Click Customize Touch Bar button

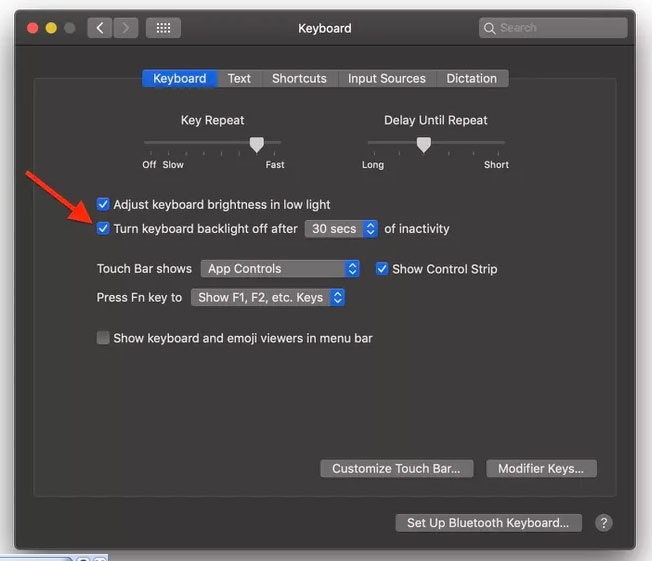(396, 468)
